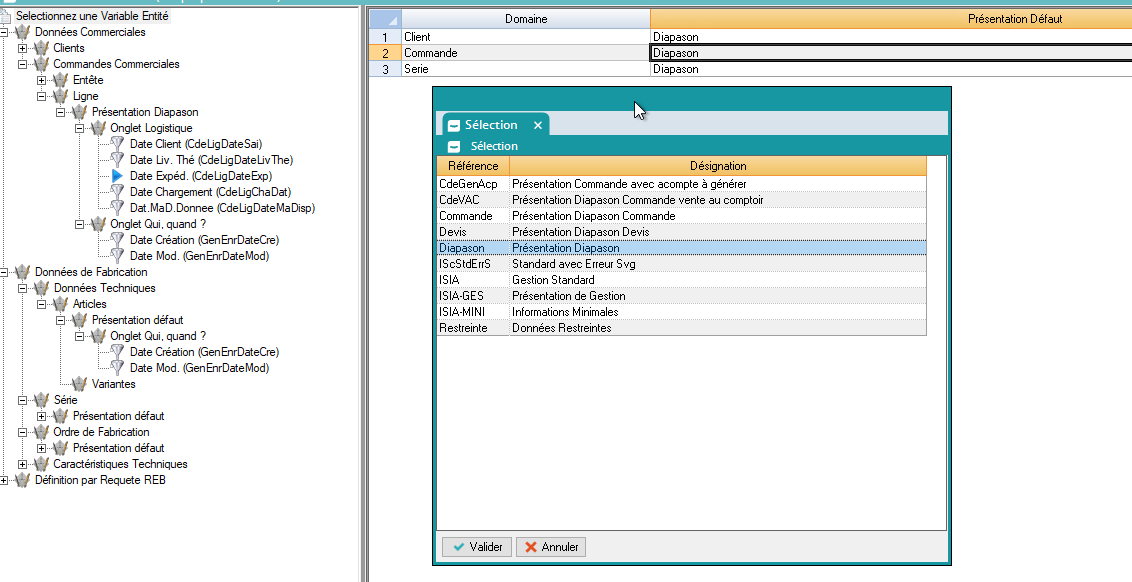This screenshot has height=582, width=1132.
Task: Click the Onglet Logistique node icon
Action: click(98, 128)
